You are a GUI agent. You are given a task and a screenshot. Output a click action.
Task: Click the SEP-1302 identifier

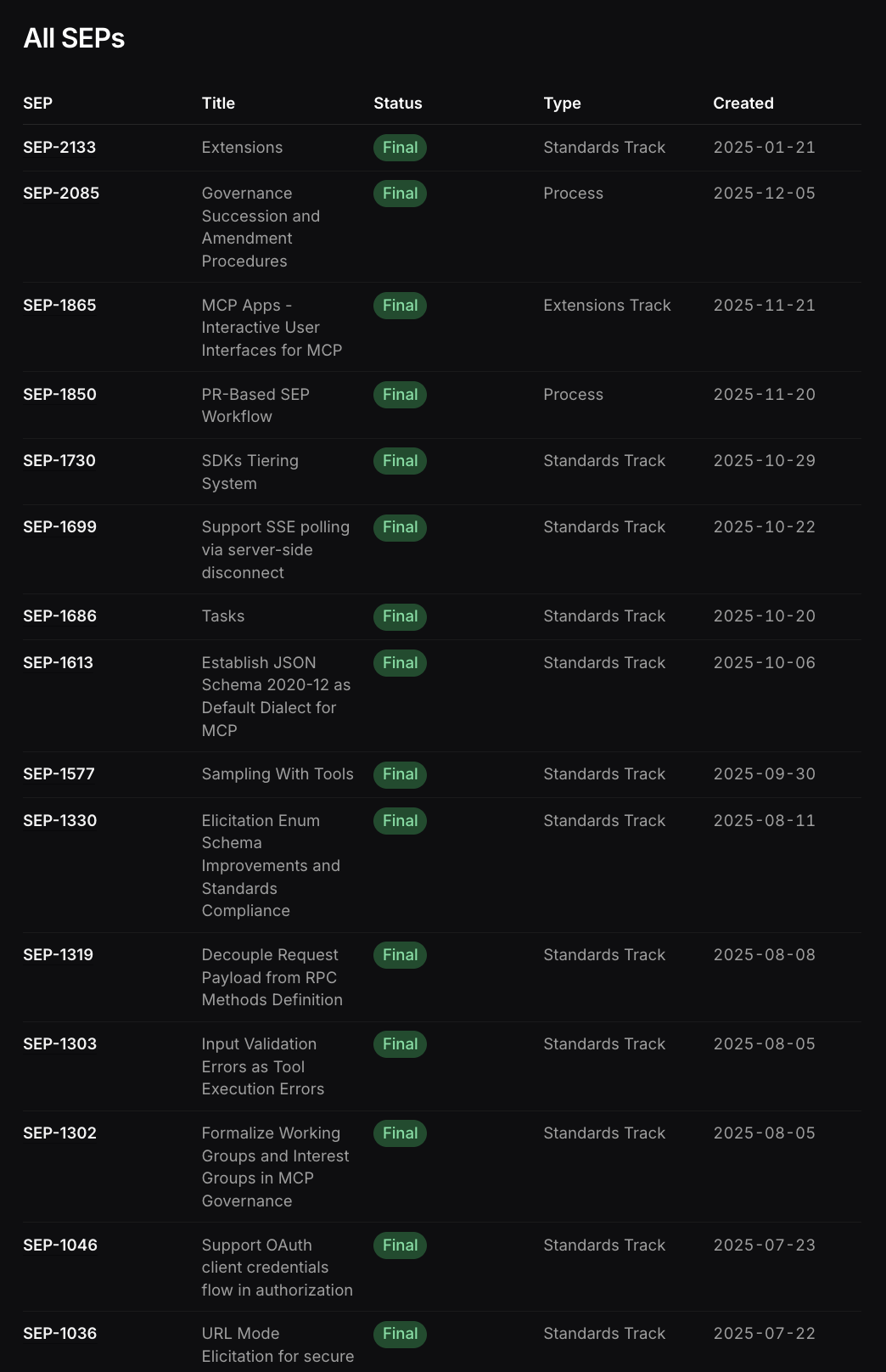coord(59,1133)
